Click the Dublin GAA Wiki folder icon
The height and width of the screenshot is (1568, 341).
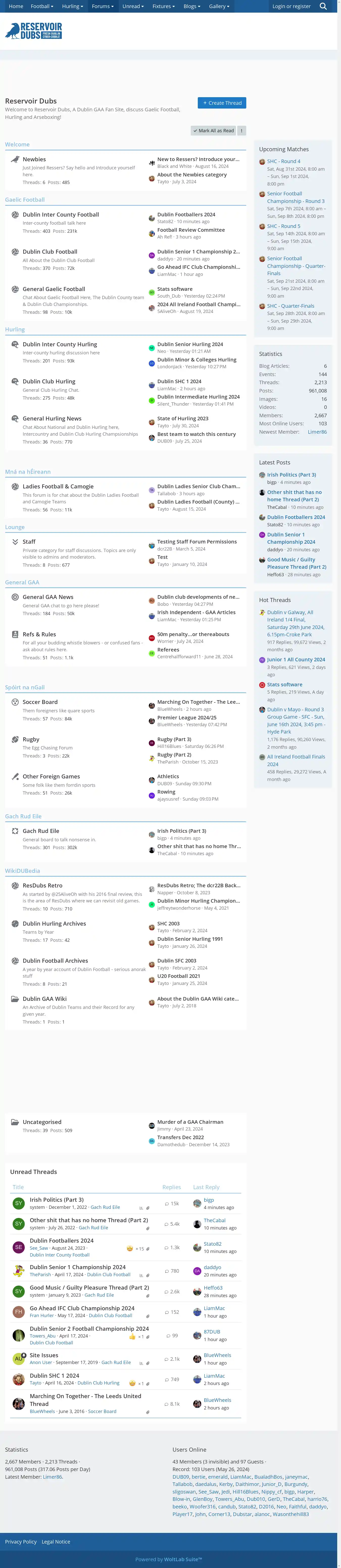pos(15,999)
